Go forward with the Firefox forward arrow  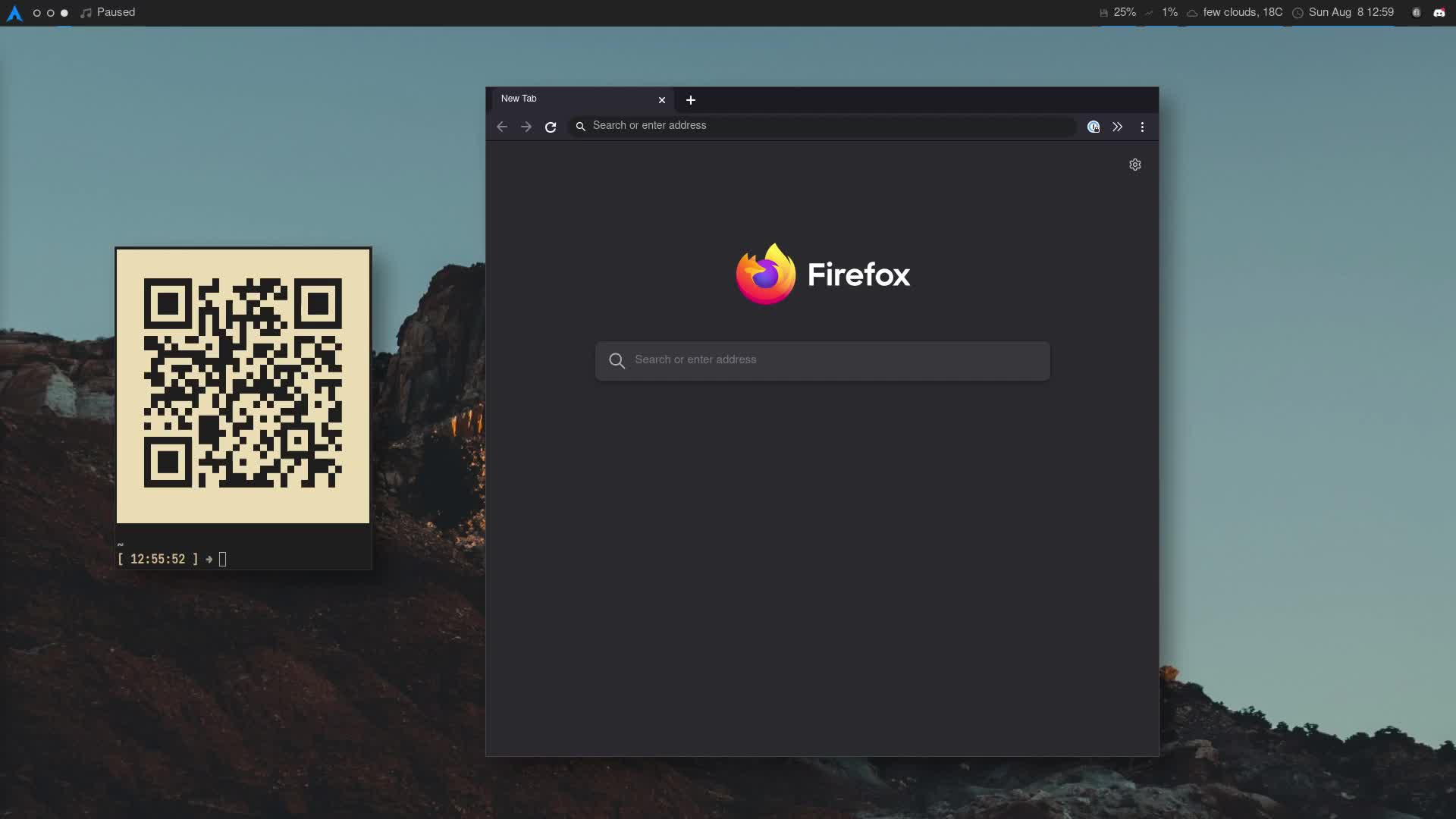pyautogui.click(x=526, y=127)
